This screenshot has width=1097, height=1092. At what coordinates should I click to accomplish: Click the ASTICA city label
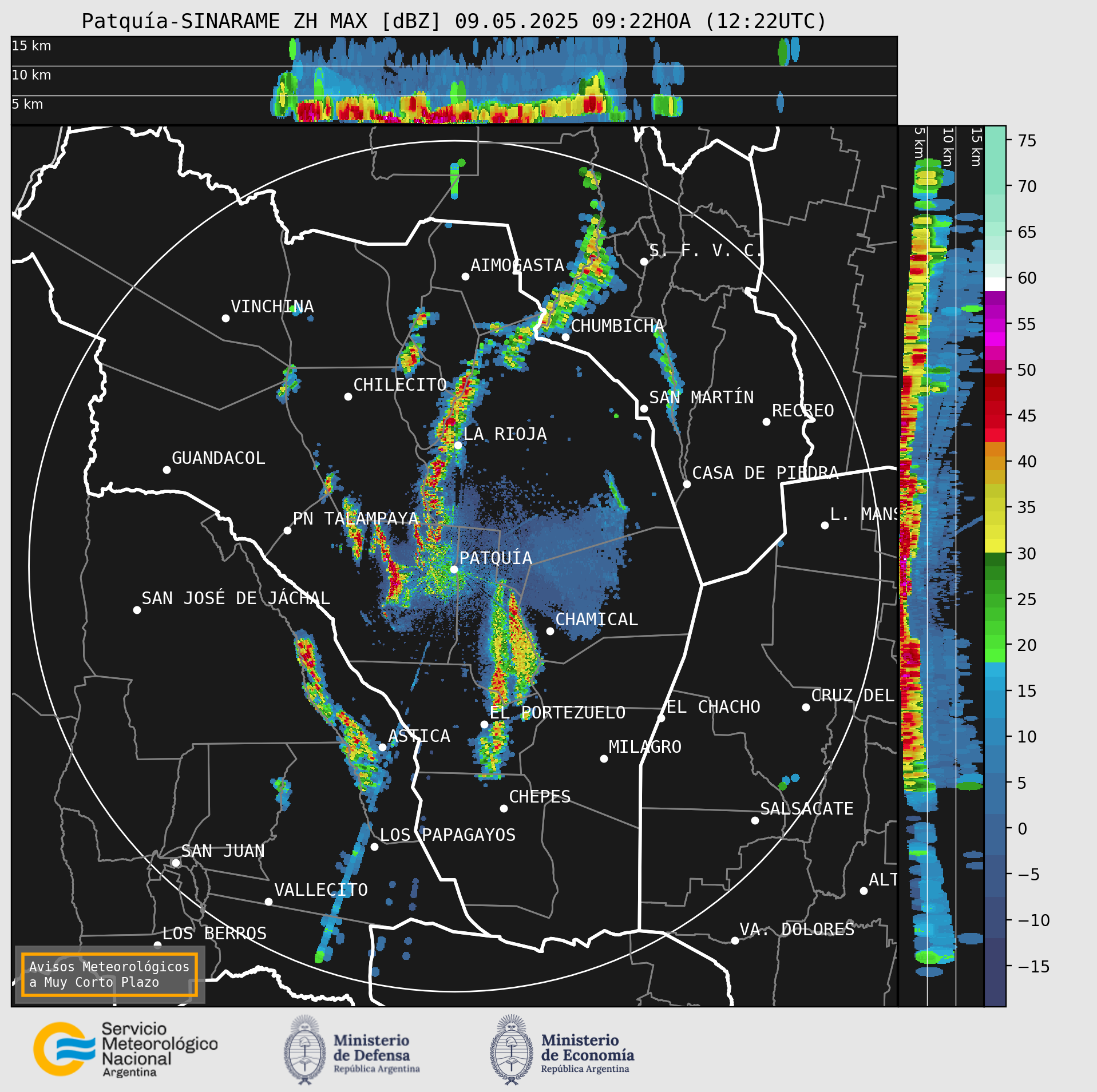(x=419, y=736)
